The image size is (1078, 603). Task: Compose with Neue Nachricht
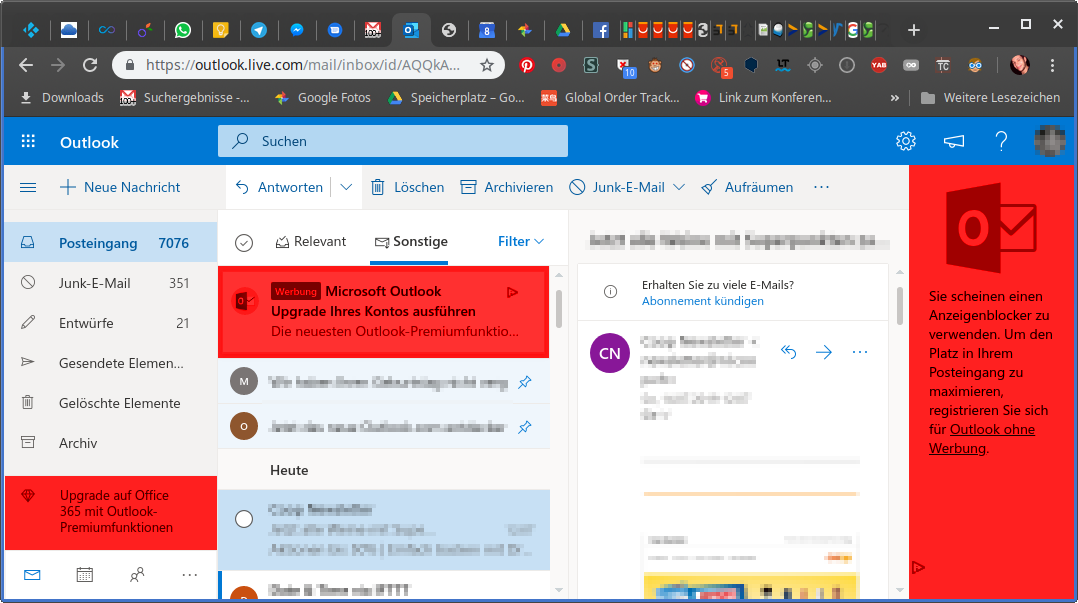click(x=120, y=187)
